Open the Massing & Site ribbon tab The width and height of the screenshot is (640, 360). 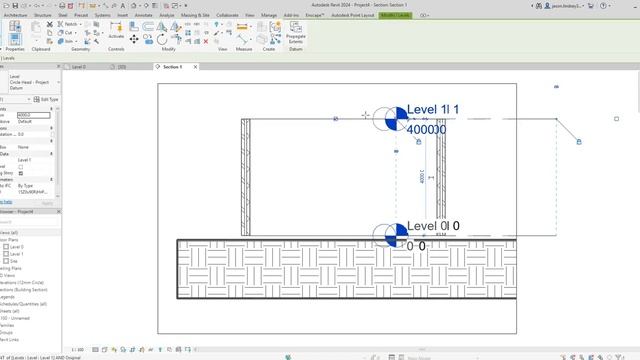[195, 15]
